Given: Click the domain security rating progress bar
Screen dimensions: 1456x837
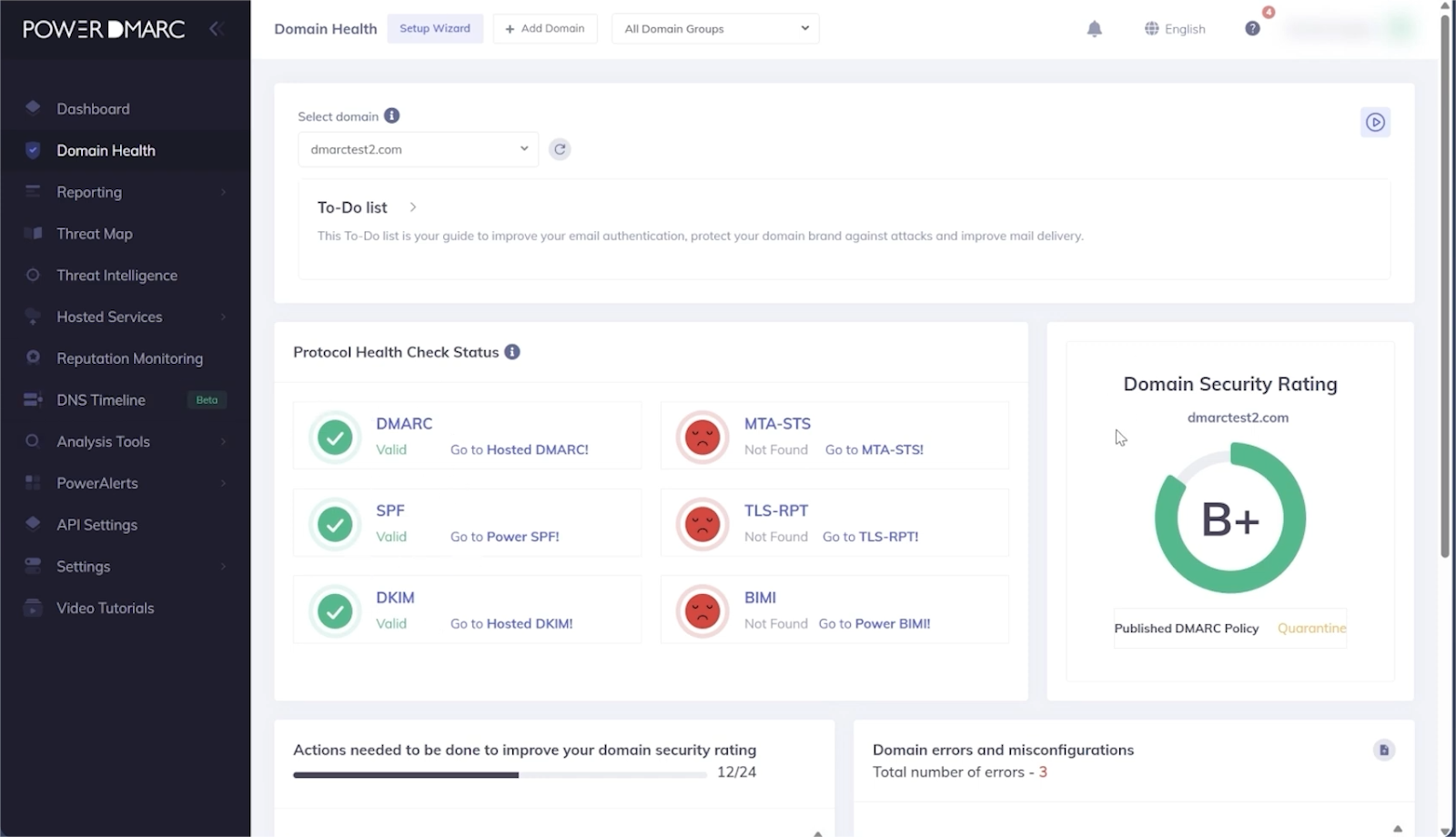Looking at the screenshot, I should coord(499,775).
